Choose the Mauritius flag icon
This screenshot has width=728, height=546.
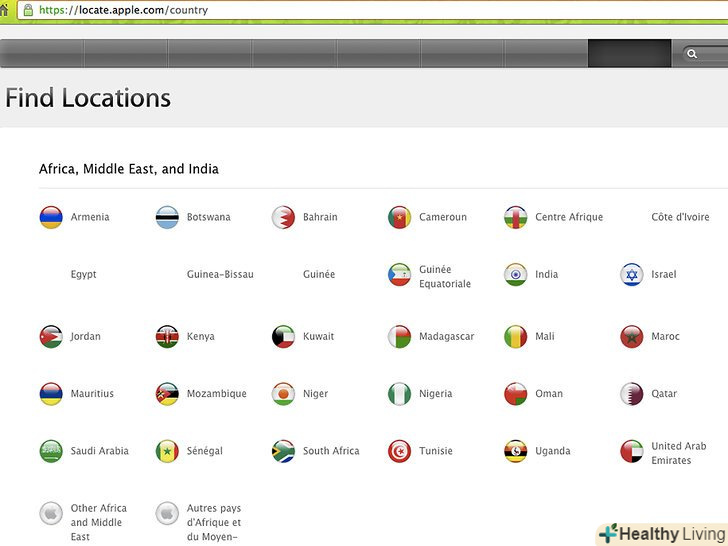click(51, 394)
